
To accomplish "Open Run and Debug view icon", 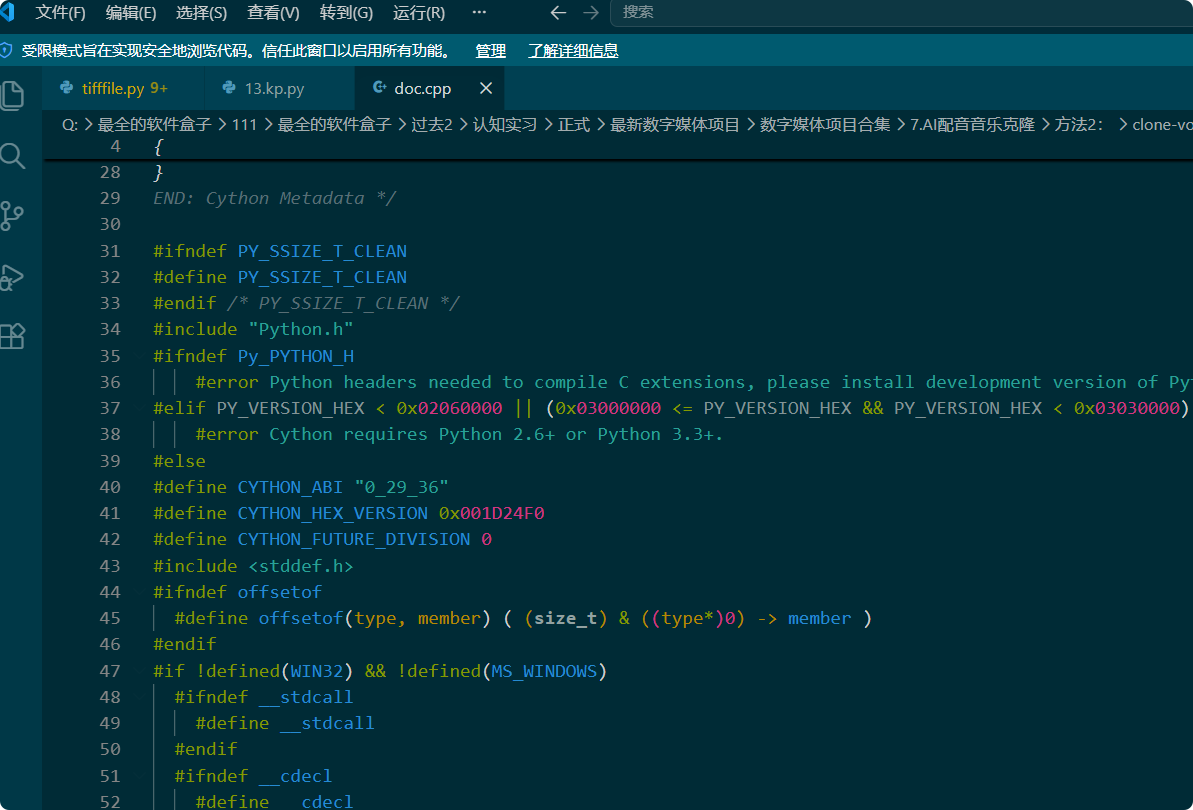I will coord(13,277).
